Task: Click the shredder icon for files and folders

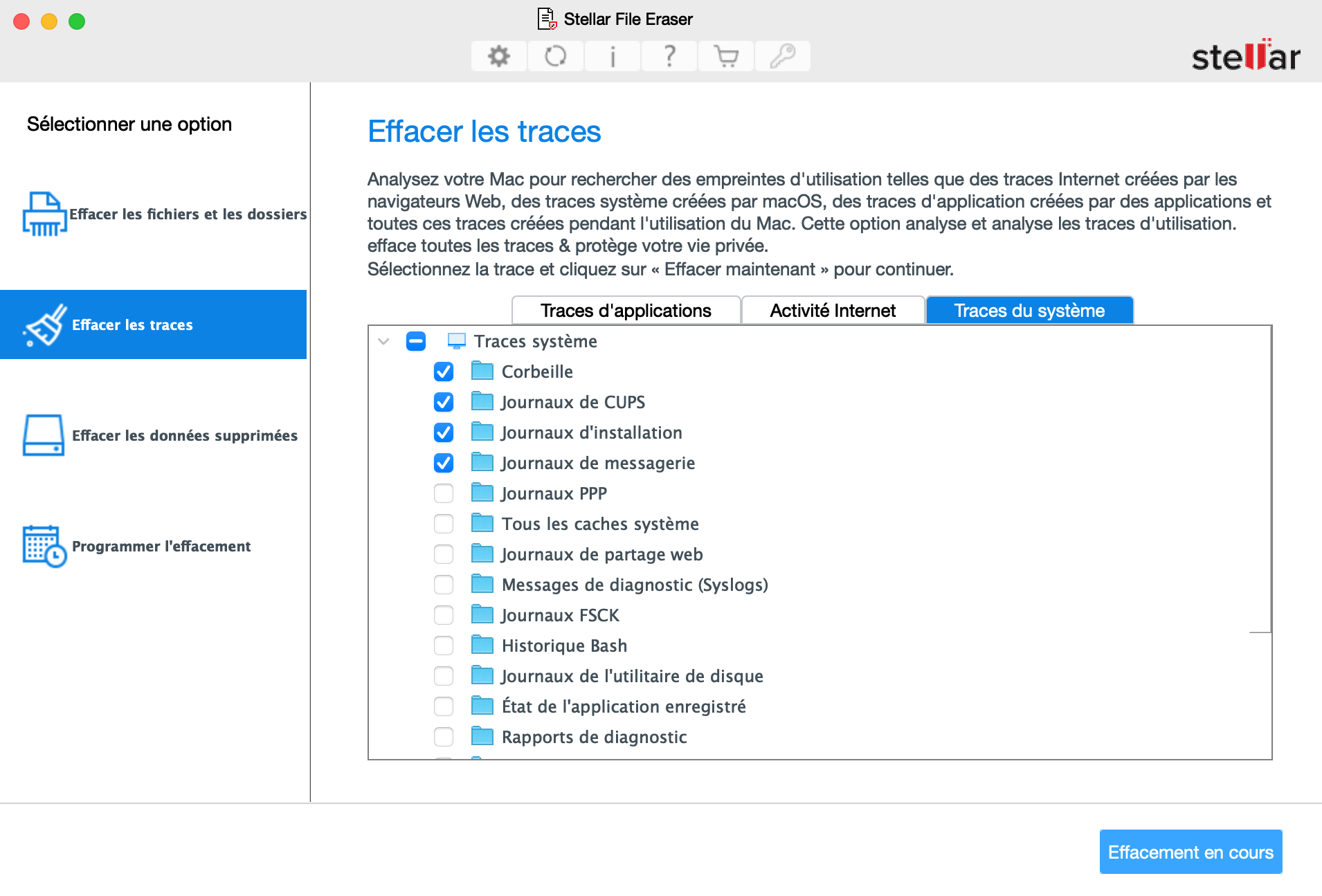Action: tap(44, 214)
